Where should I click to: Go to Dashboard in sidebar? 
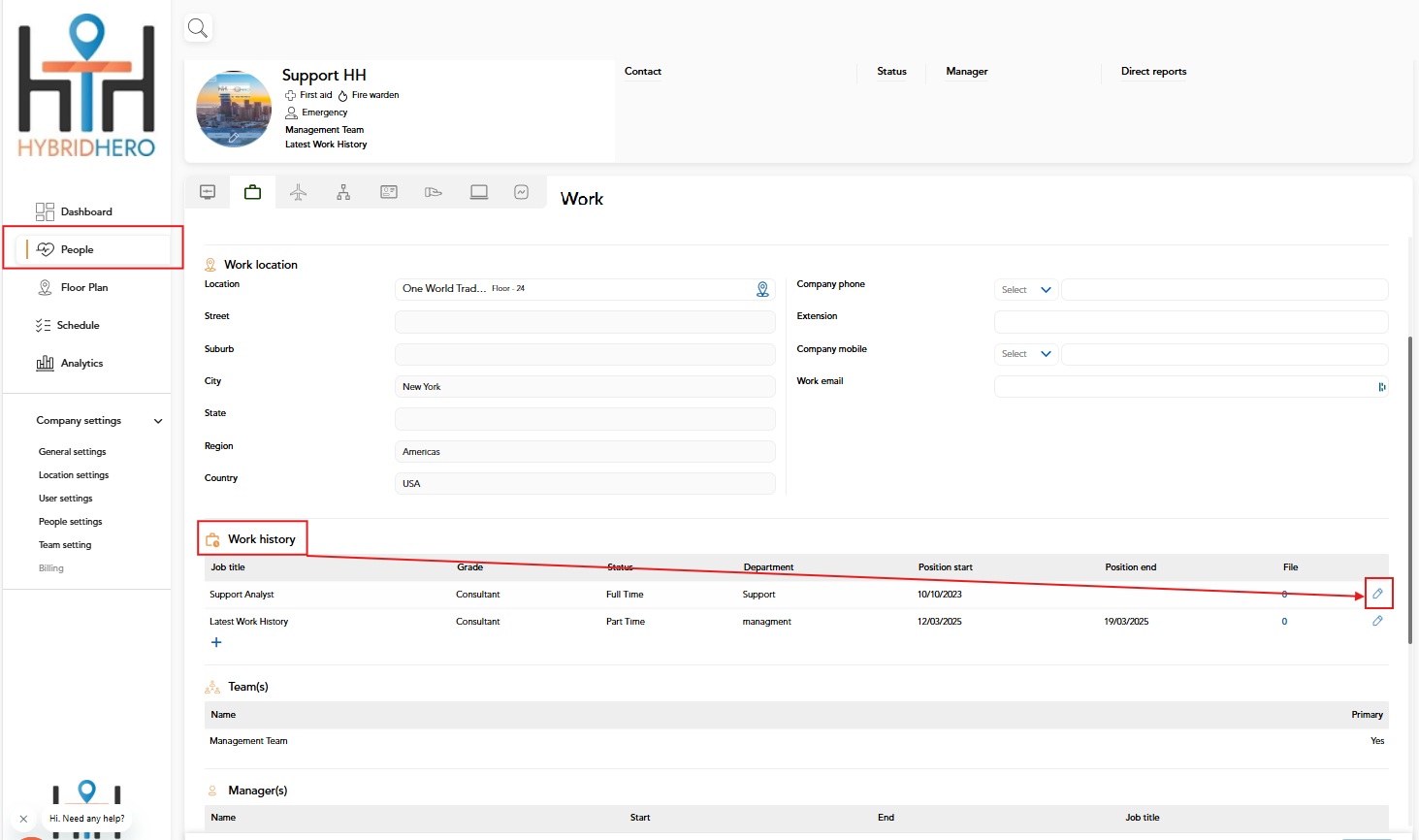tap(86, 211)
